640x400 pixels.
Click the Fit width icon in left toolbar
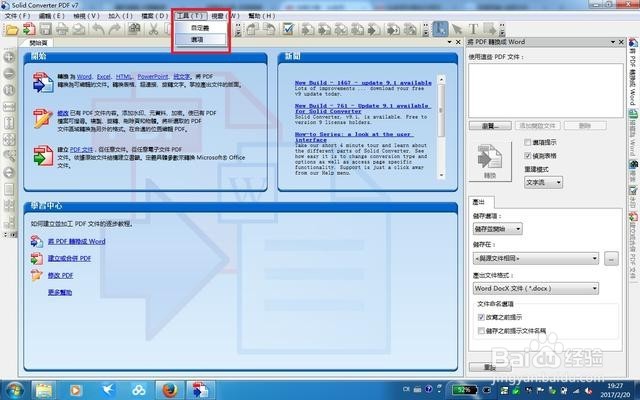(9, 107)
